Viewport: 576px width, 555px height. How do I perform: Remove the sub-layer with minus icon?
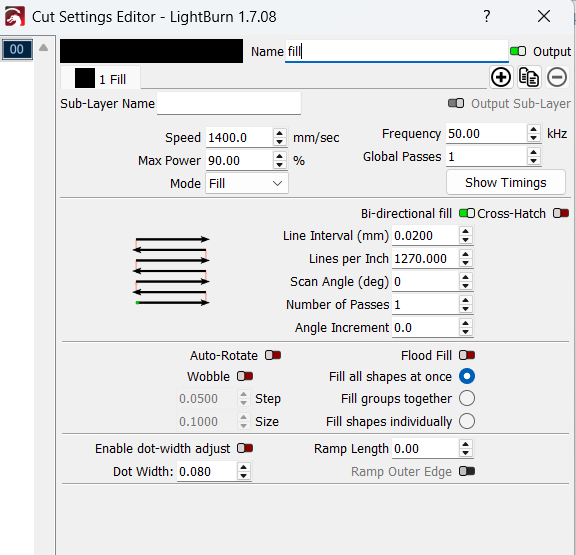(557, 78)
